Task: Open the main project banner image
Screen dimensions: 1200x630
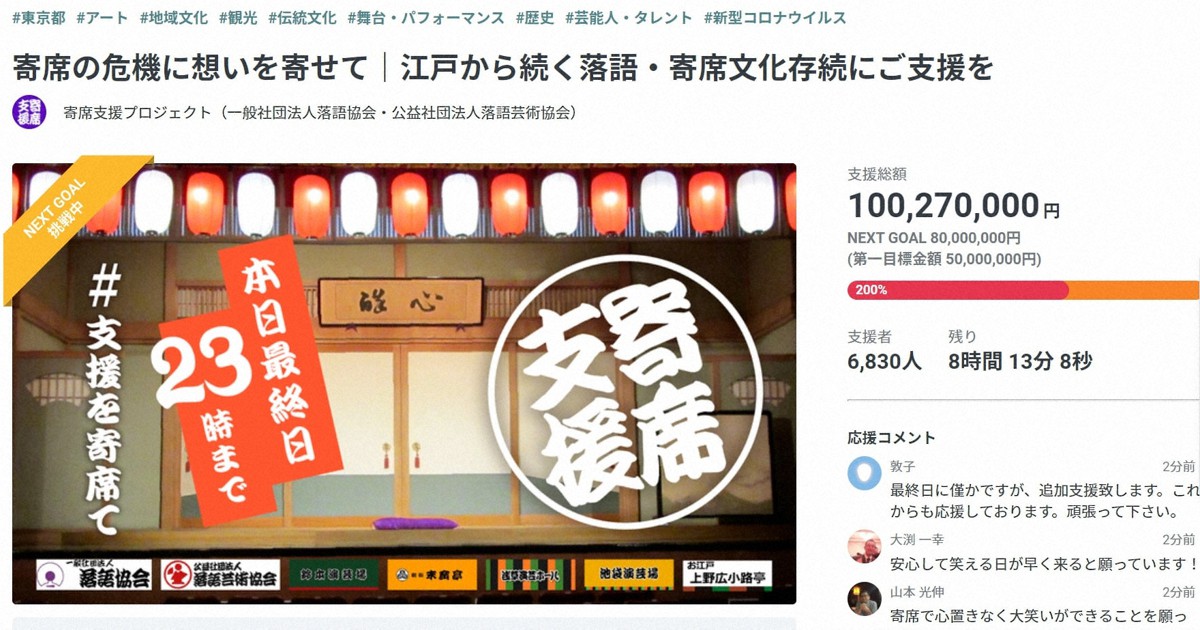Action: [x=404, y=384]
